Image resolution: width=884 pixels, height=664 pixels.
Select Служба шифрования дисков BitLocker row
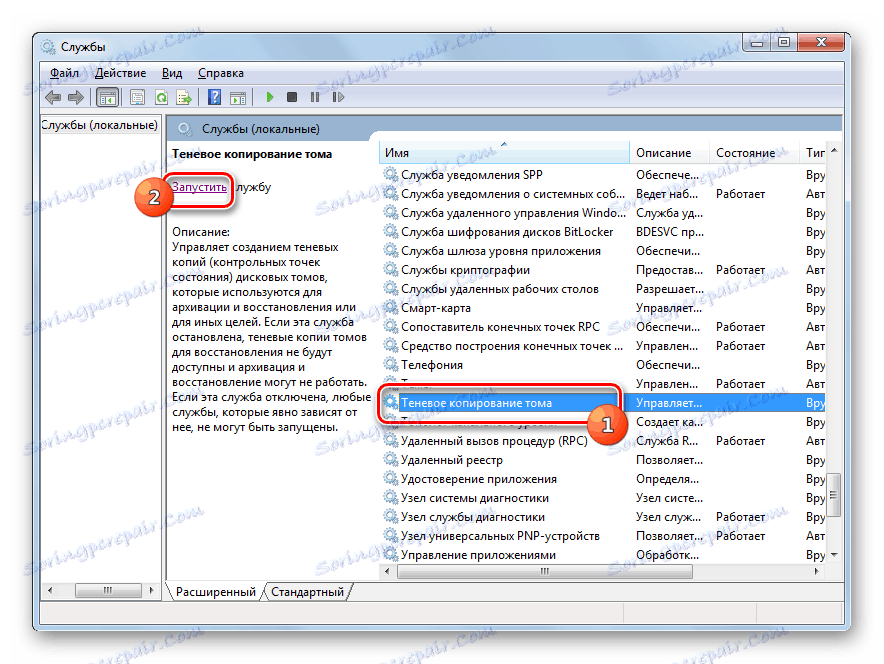pos(602,232)
